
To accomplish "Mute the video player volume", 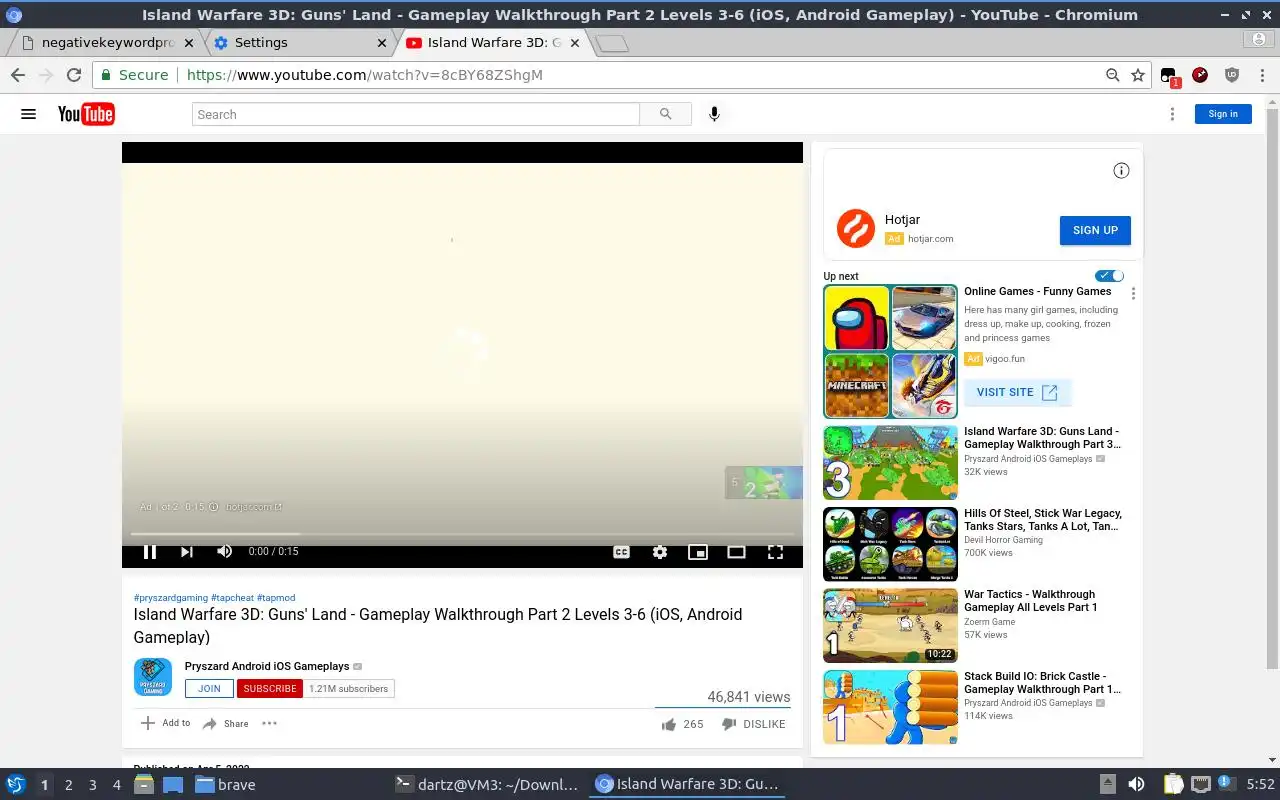I will 224,551.
